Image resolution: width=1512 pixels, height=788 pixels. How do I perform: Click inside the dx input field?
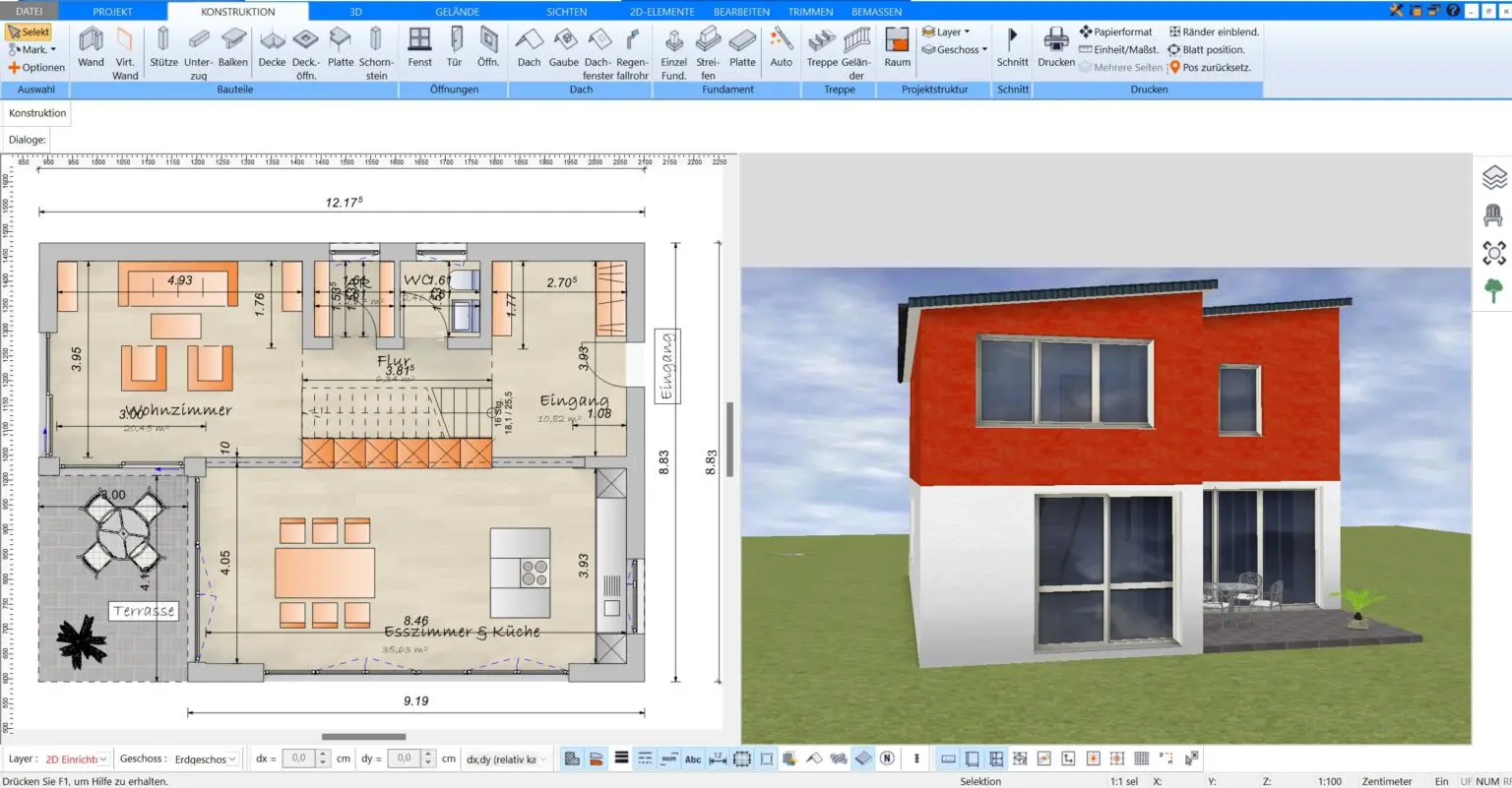[x=297, y=758]
